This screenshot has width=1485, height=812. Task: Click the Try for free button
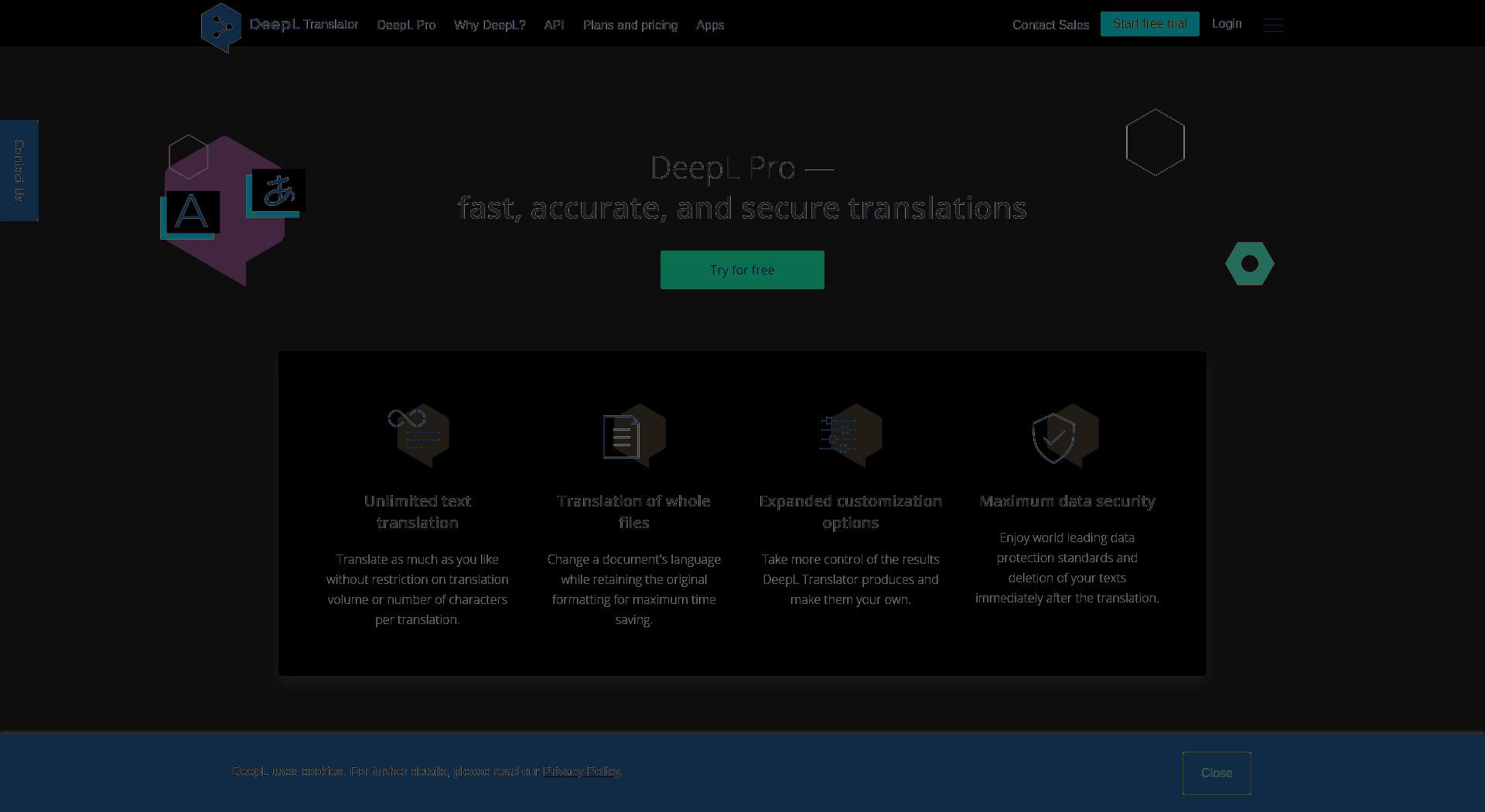click(742, 270)
